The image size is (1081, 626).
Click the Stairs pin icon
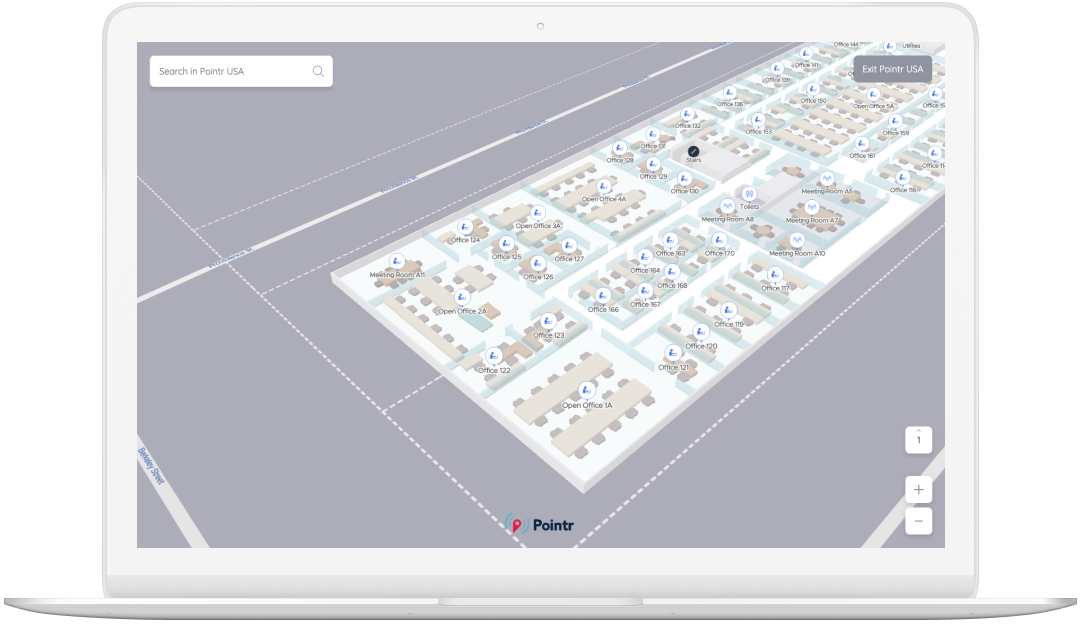point(693,150)
